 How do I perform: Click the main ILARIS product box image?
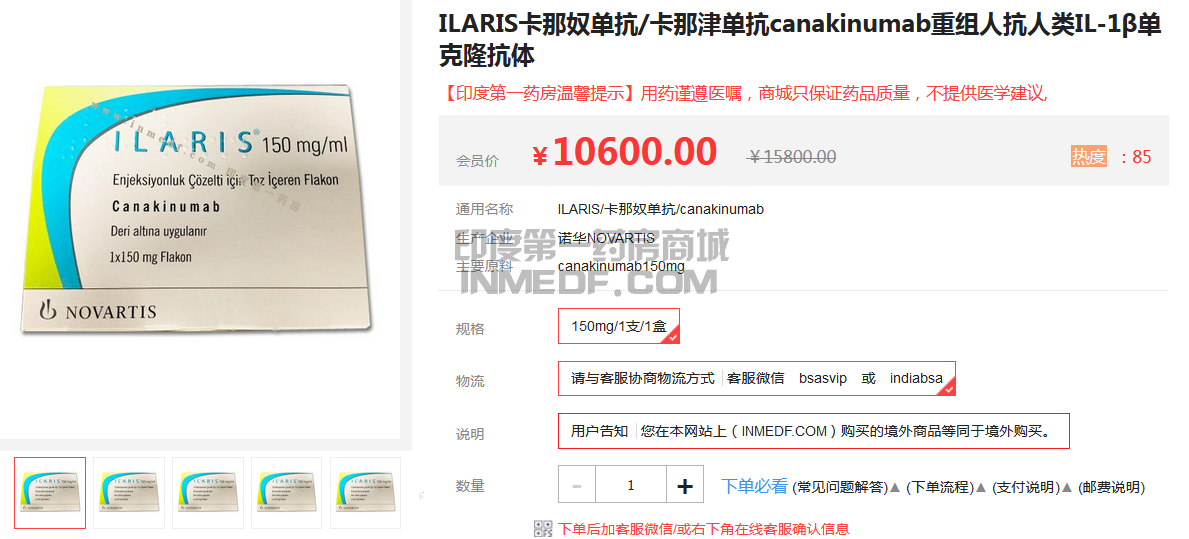[199, 208]
